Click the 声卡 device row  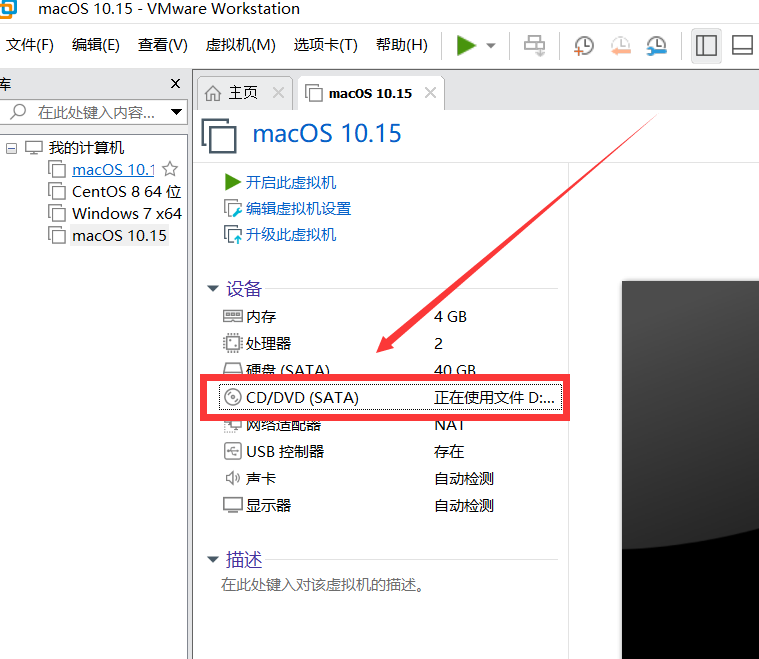pyautogui.click(x=389, y=479)
